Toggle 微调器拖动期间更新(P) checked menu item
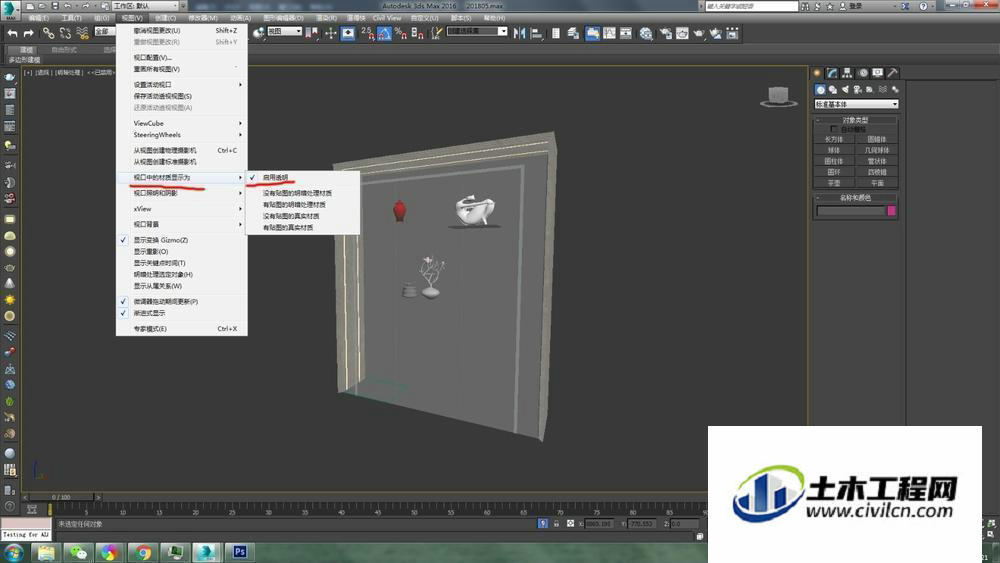1000x563 pixels. coord(182,302)
